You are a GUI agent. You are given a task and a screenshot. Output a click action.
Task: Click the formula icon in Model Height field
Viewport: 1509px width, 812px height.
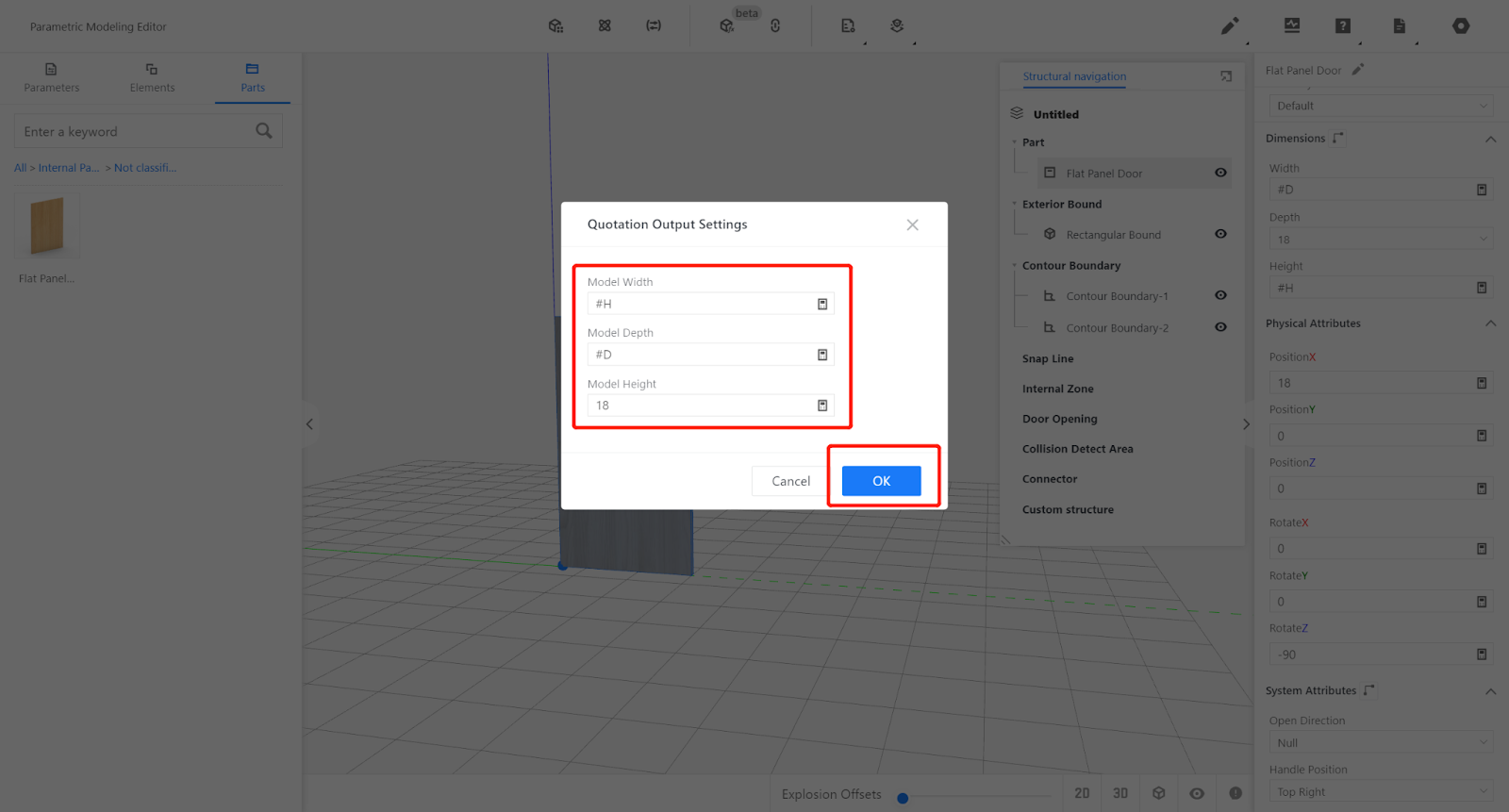(821, 406)
